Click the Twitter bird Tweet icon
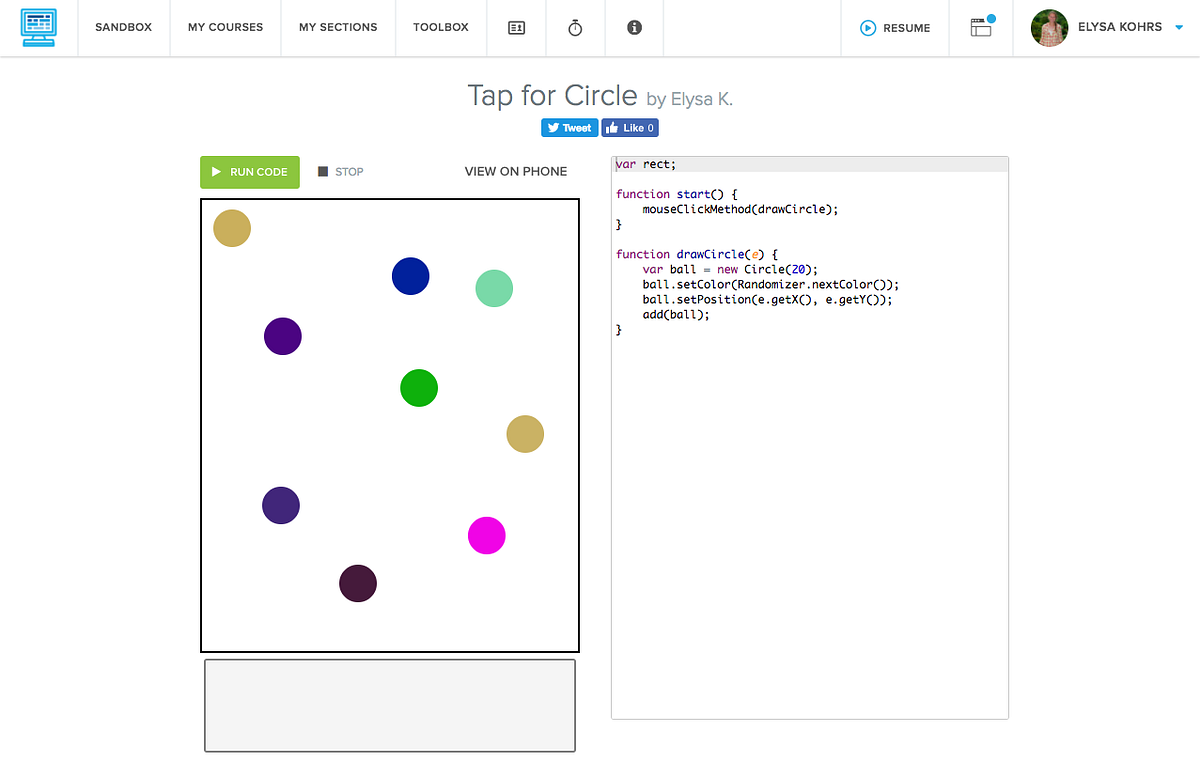Viewport: 1200px width, 776px height. tap(554, 127)
